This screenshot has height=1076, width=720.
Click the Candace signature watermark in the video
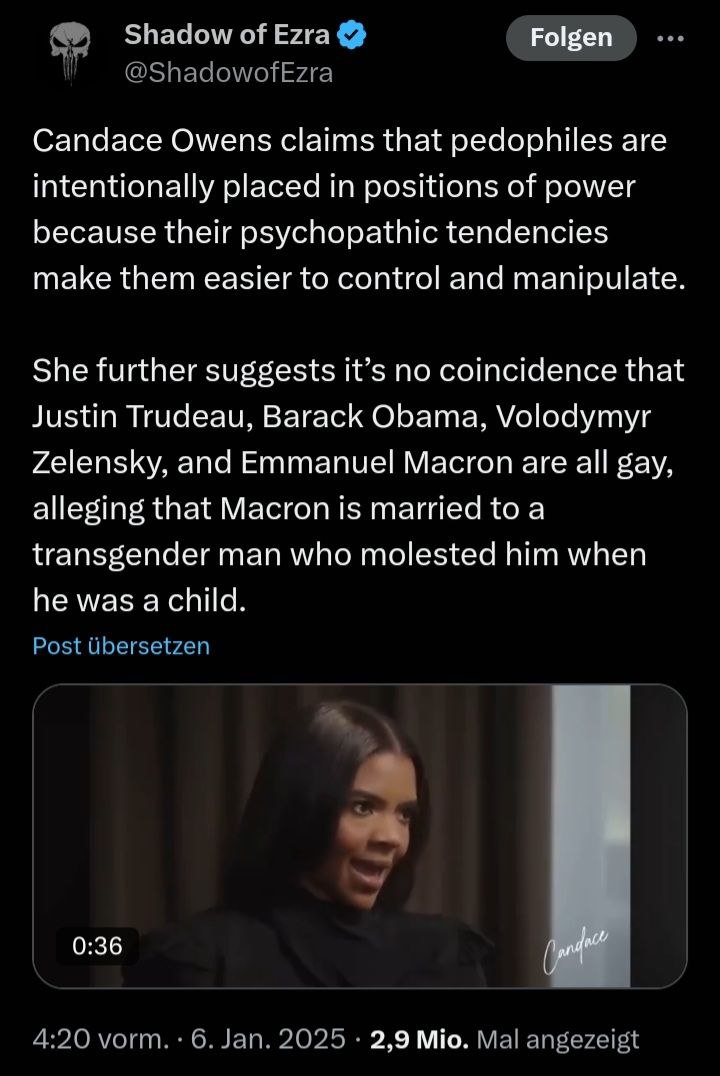click(575, 948)
